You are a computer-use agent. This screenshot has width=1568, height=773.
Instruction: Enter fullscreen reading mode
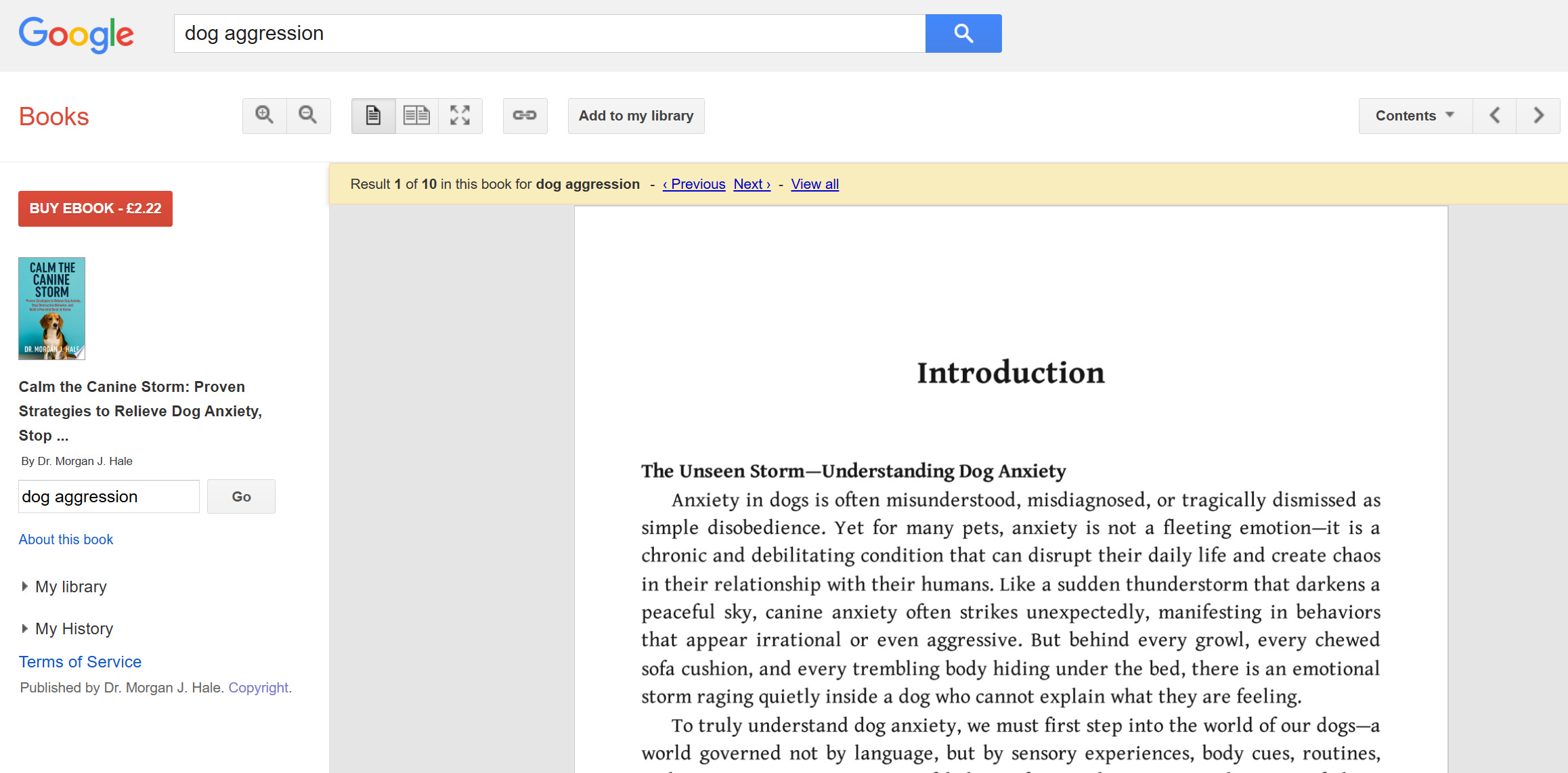tap(460, 116)
